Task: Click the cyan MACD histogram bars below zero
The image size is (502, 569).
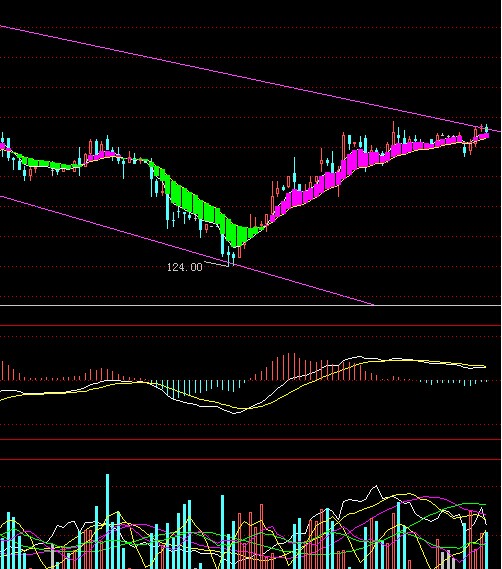Action: point(196,388)
